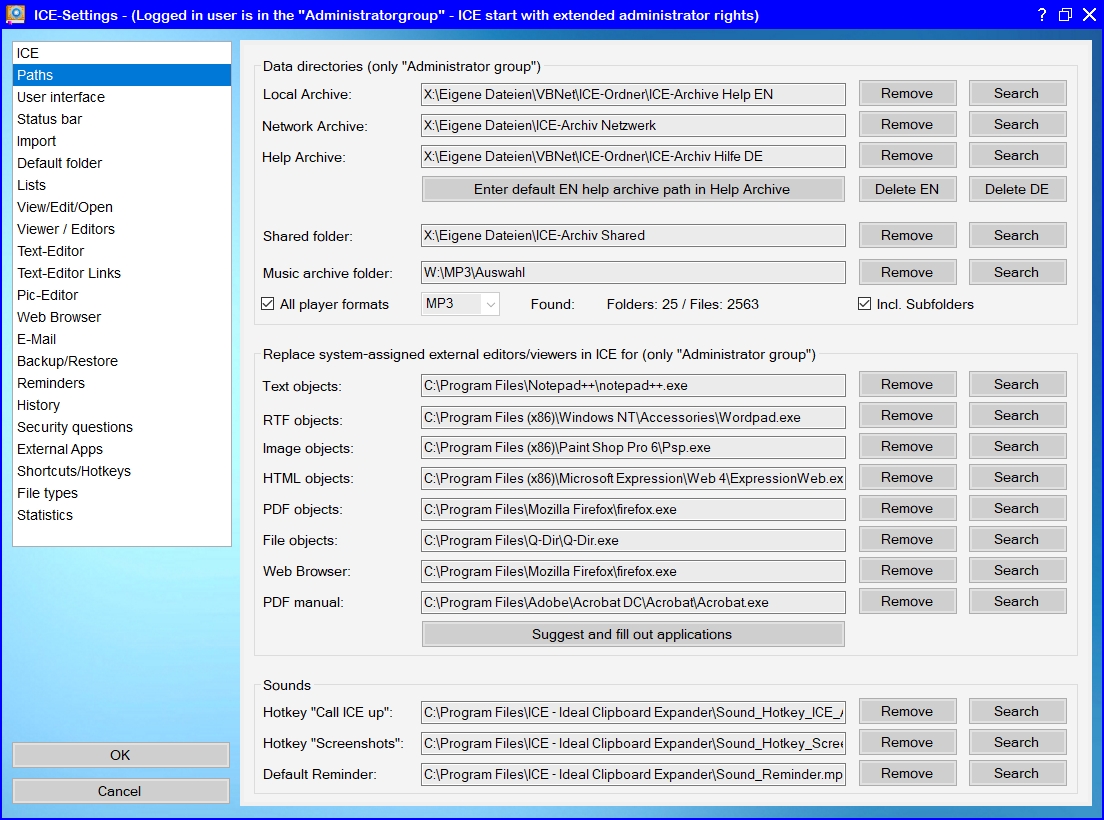Uncheck the Incl. Subfolders checkbox

(864, 304)
